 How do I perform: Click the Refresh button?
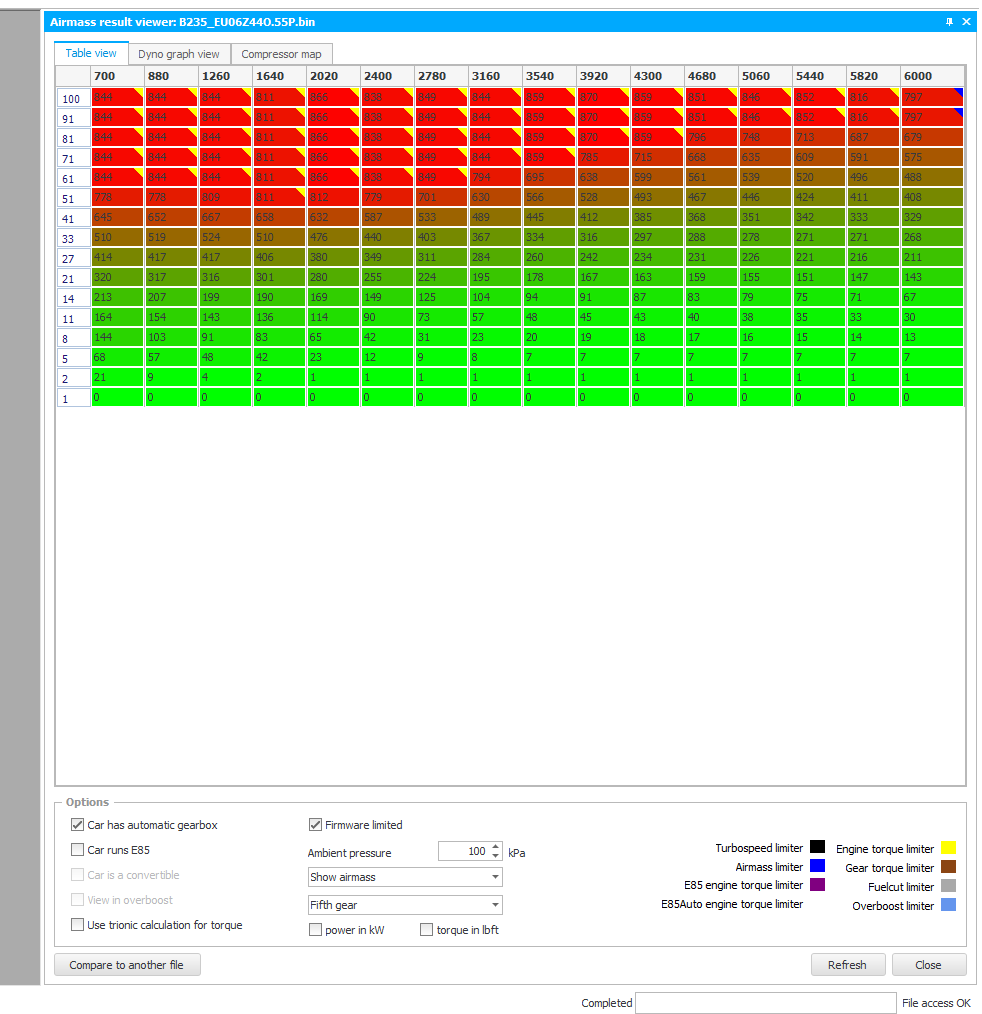pyautogui.click(x=847, y=965)
